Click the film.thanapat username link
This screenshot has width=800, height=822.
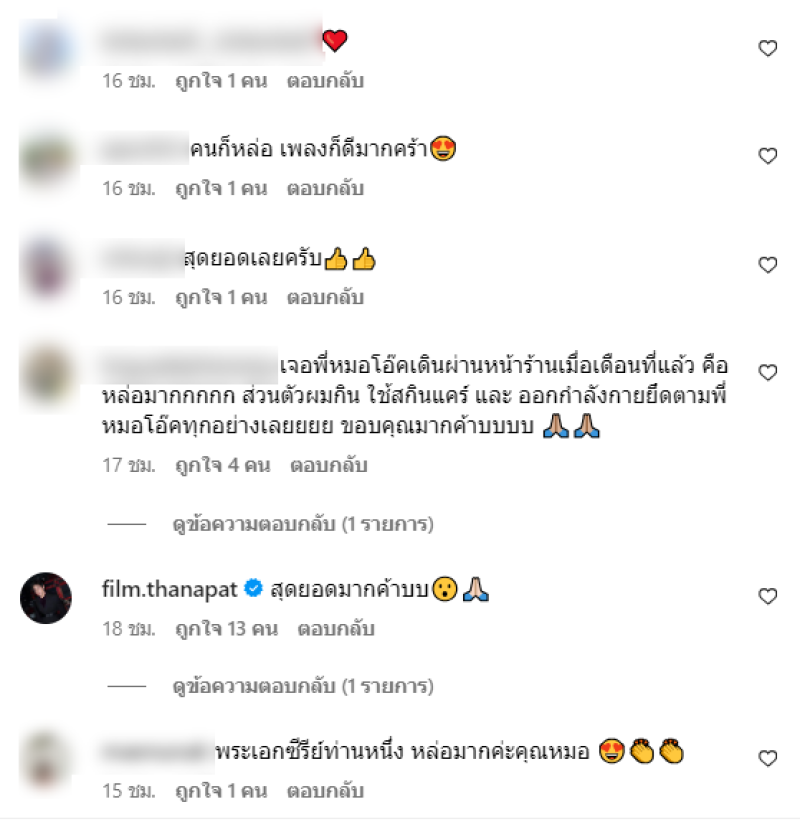[x=169, y=590]
